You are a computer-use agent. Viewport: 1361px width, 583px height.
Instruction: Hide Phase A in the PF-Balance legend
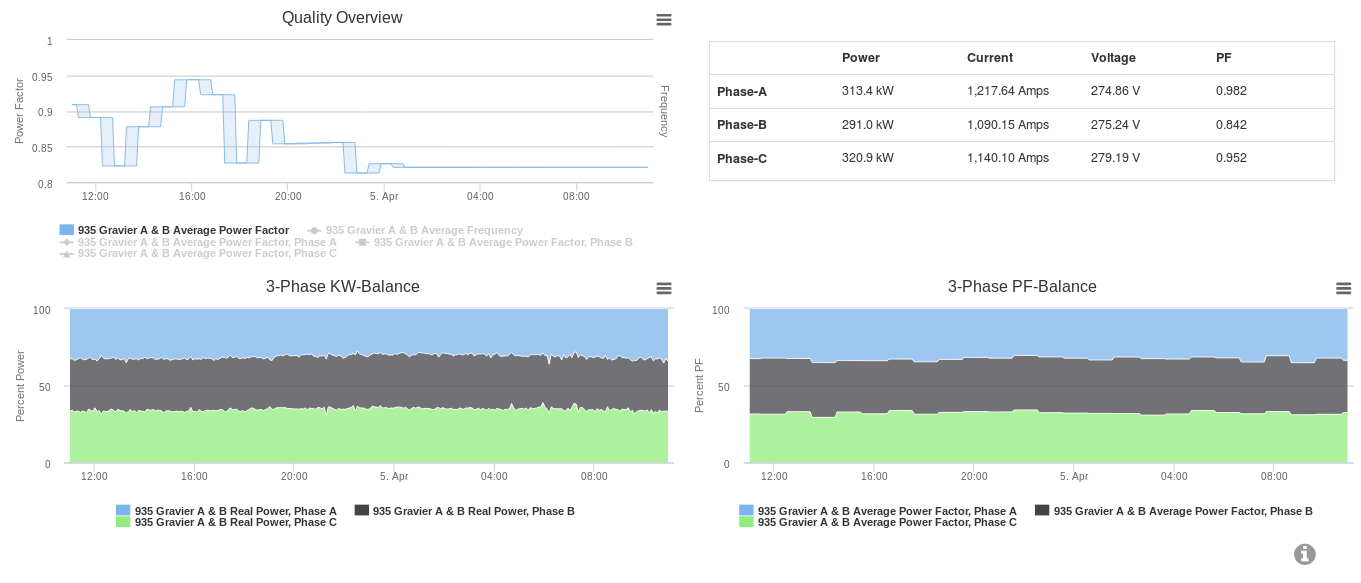(x=886, y=511)
